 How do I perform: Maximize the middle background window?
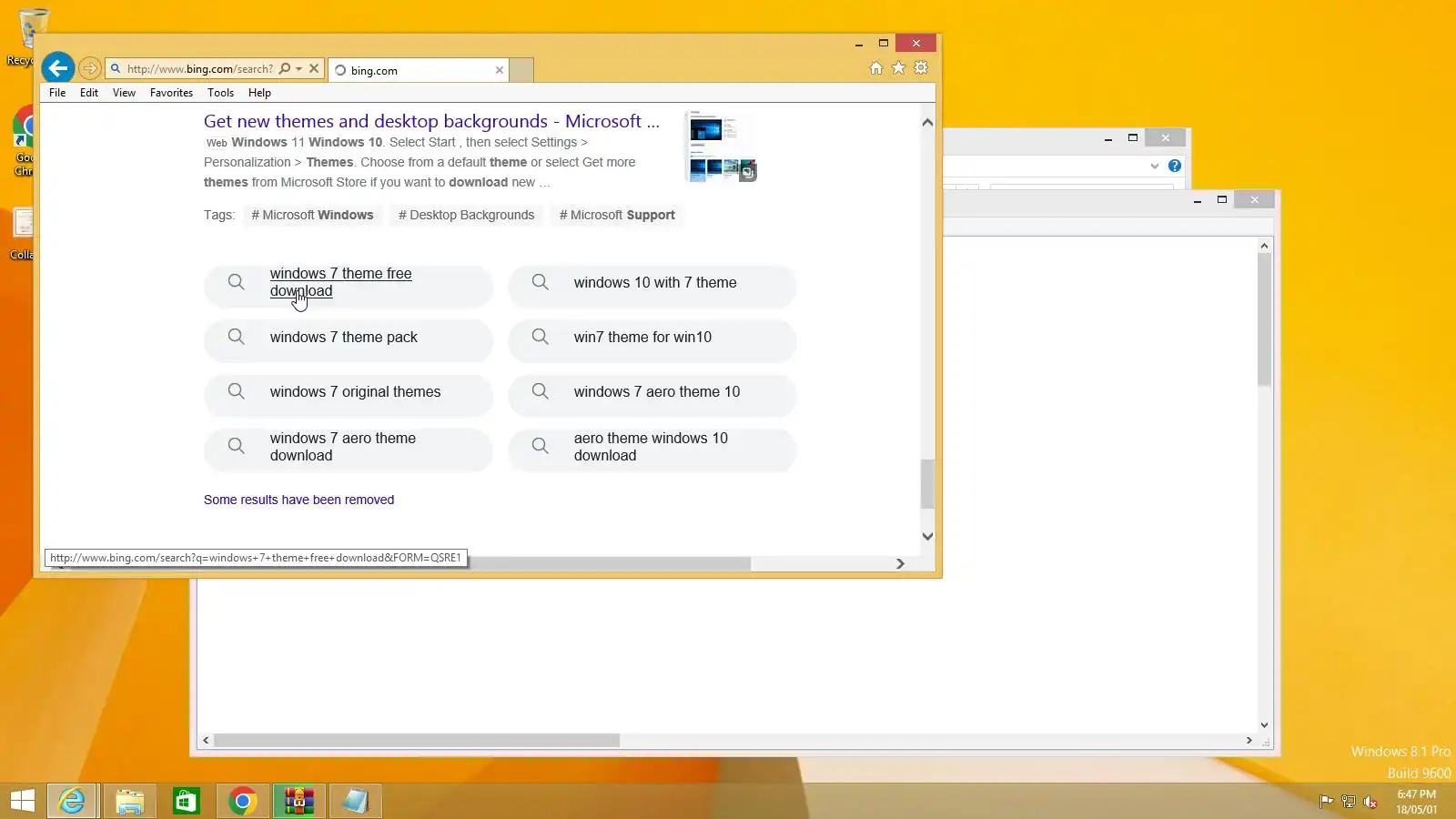1133,137
